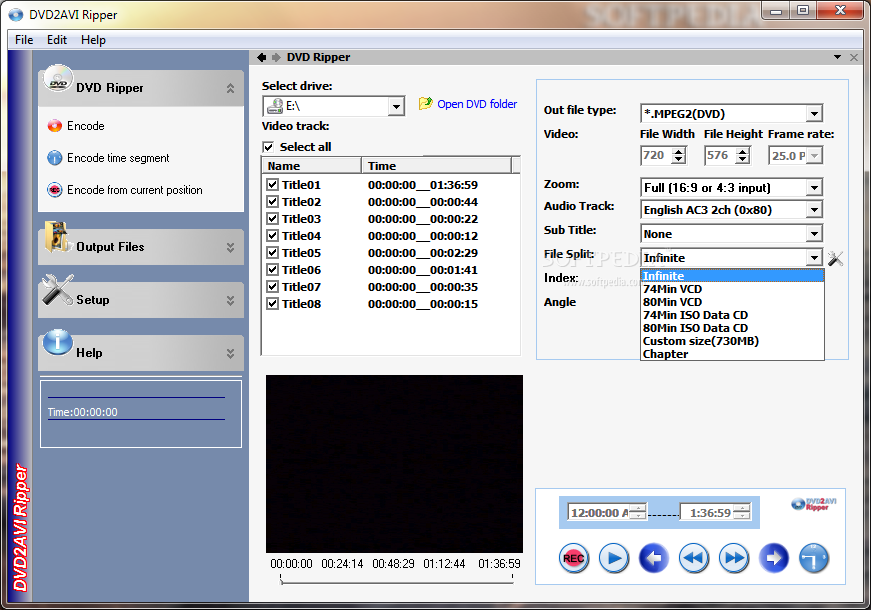Choose 74Min VCD split option
This screenshot has width=871, height=610.
tap(732, 289)
